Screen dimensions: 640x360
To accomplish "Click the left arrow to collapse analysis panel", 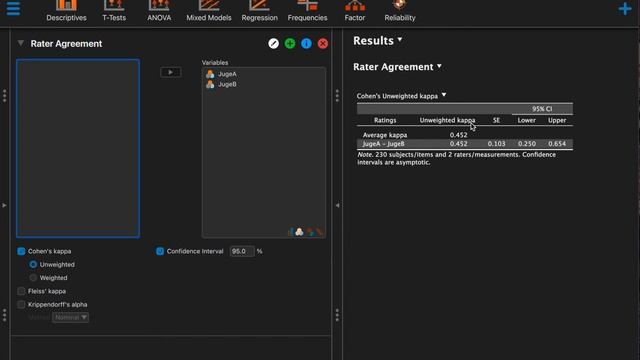I will pyautogui.click(x=338, y=205).
